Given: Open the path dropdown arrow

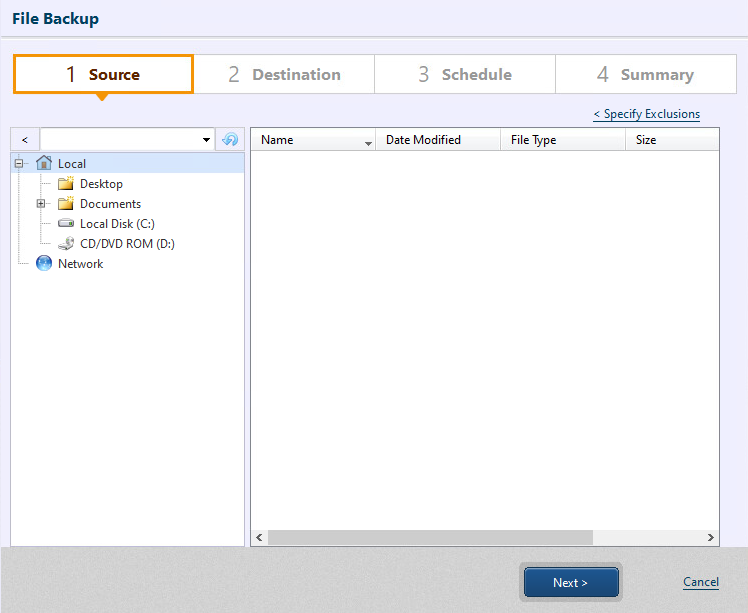Looking at the screenshot, I should coord(206,140).
